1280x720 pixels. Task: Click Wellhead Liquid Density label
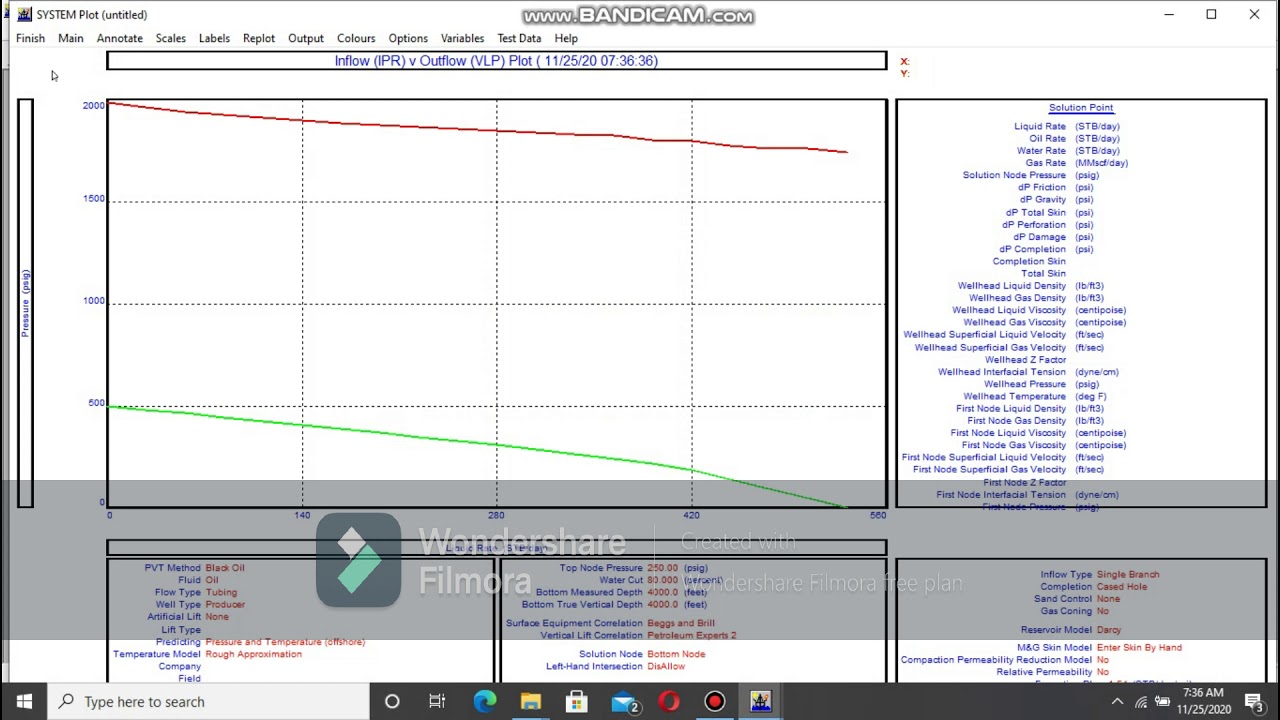point(1011,286)
